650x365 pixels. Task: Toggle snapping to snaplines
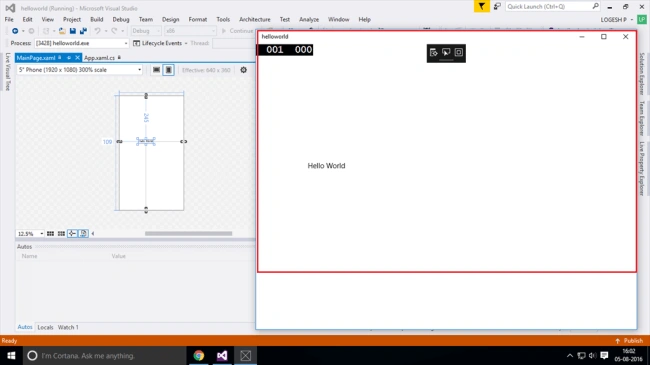(72, 234)
